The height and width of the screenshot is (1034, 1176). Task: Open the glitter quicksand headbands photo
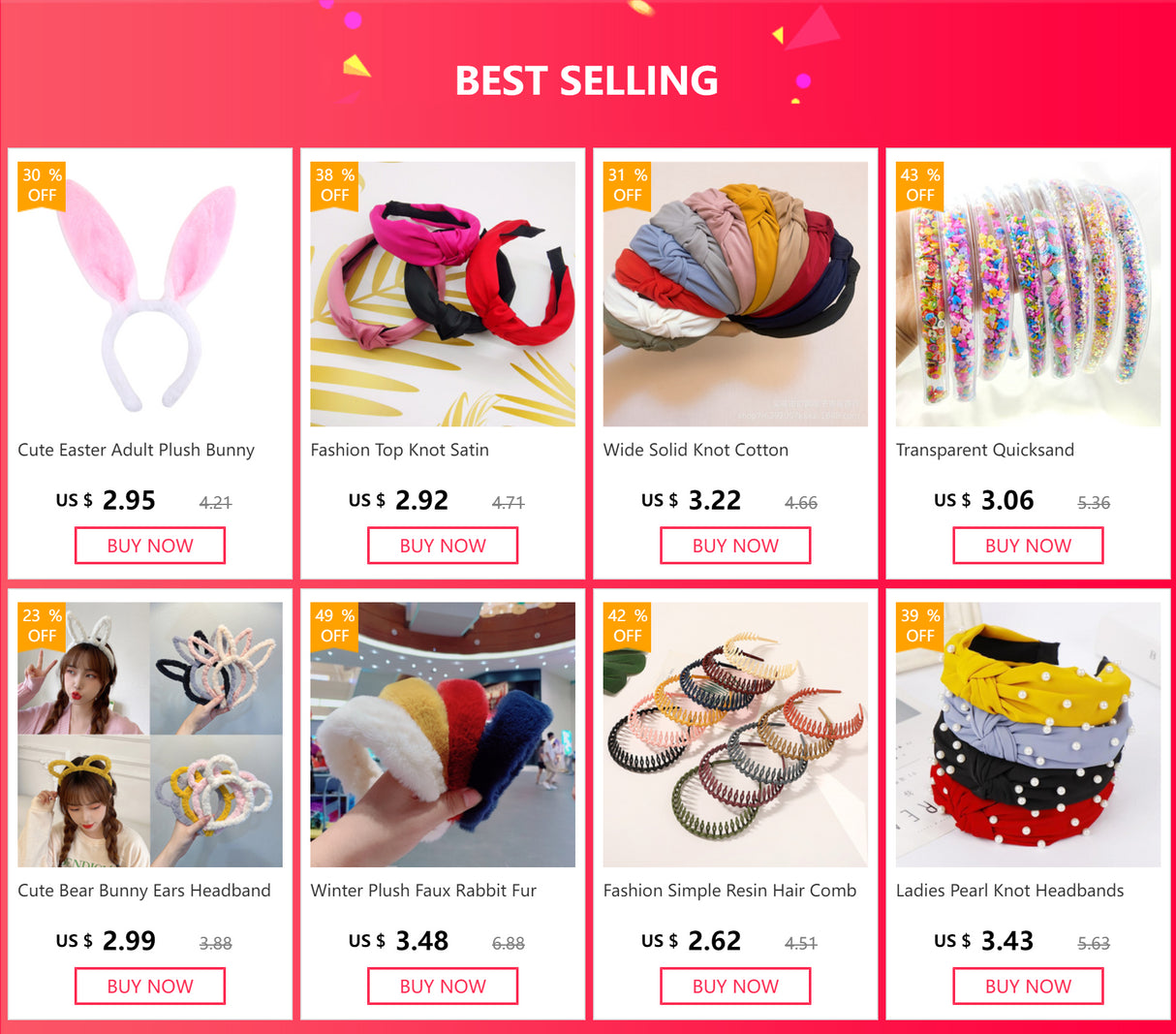tap(1028, 294)
